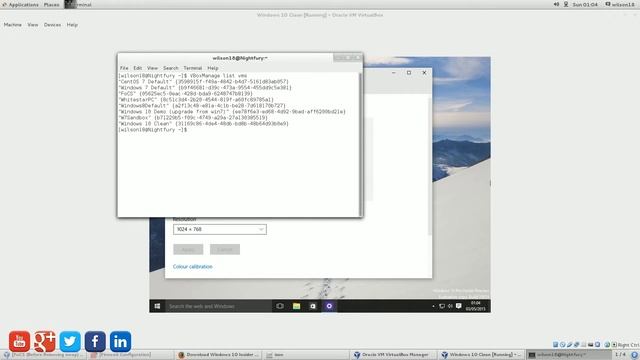The height and width of the screenshot is (360, 640).
Task: Click the Windows tray volume speaker icon
Action: tap(450, 306)
